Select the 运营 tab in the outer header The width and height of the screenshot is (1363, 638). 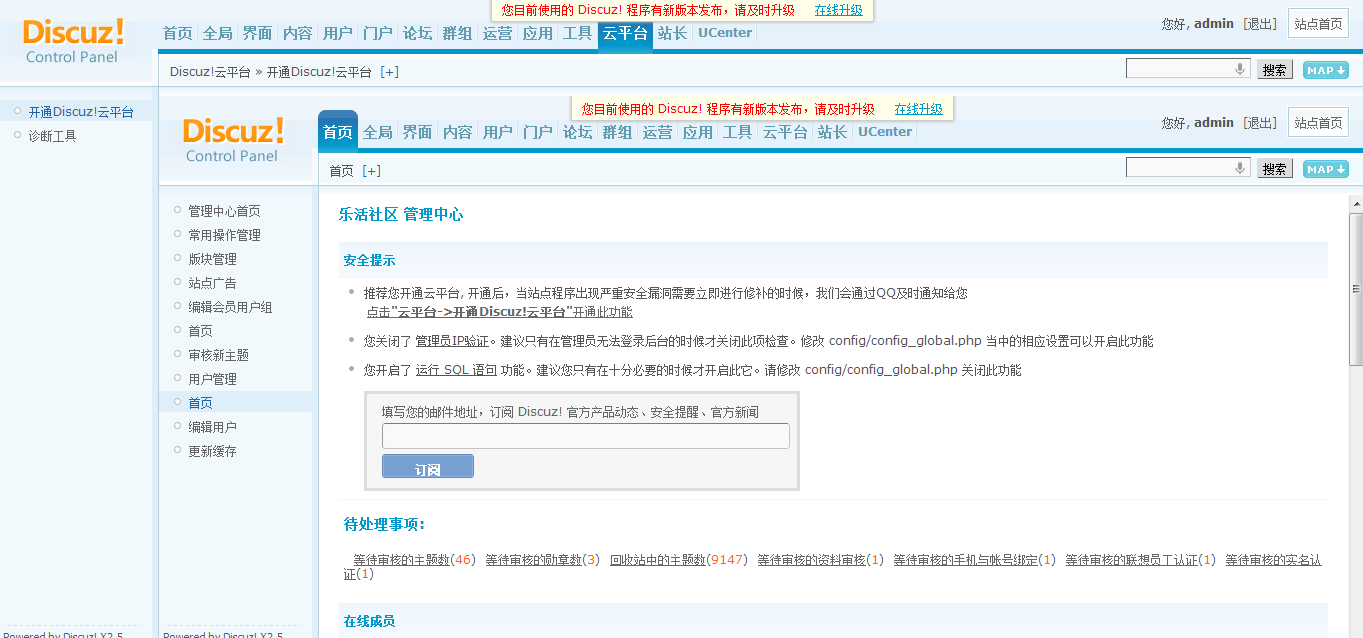(x=497, y=33)
